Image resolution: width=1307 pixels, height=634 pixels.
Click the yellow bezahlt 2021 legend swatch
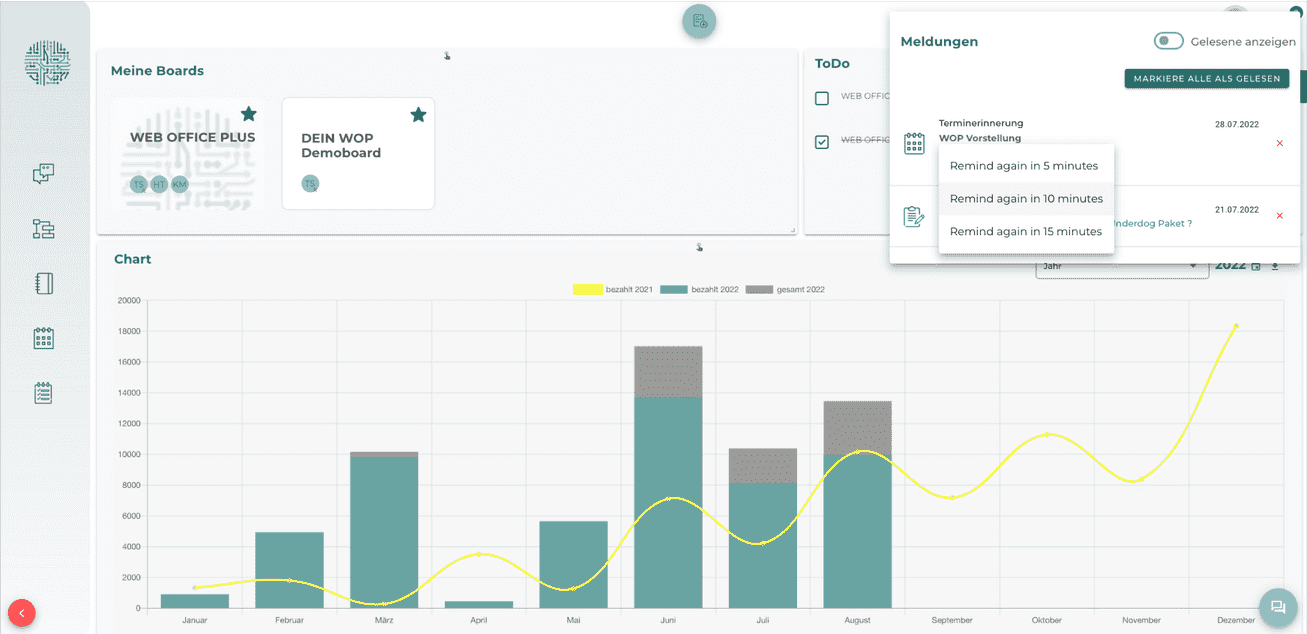point(587,290)
